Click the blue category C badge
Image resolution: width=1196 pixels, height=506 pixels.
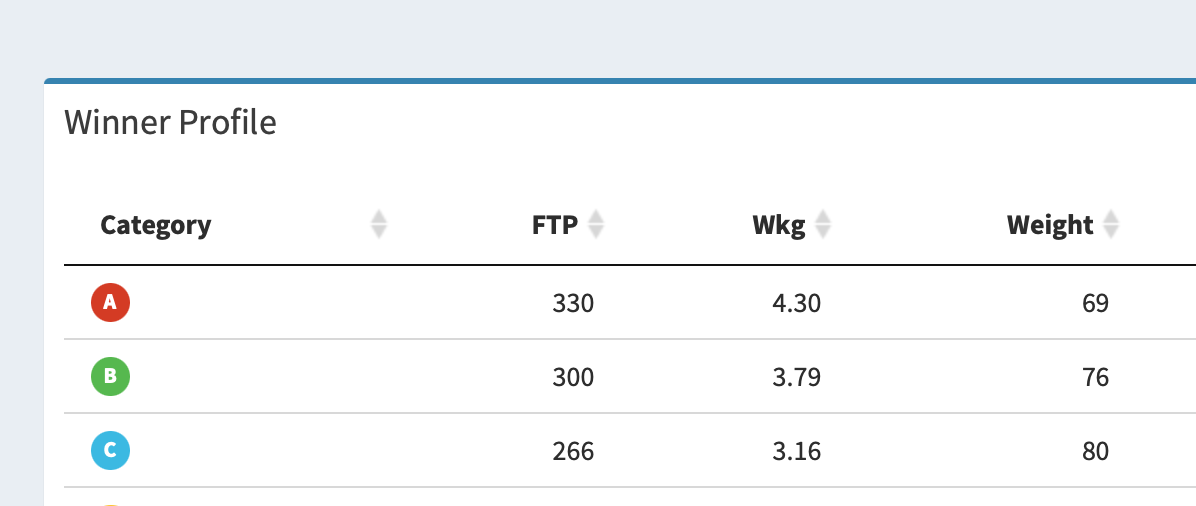pyautogui.click(x=111, y=450)
